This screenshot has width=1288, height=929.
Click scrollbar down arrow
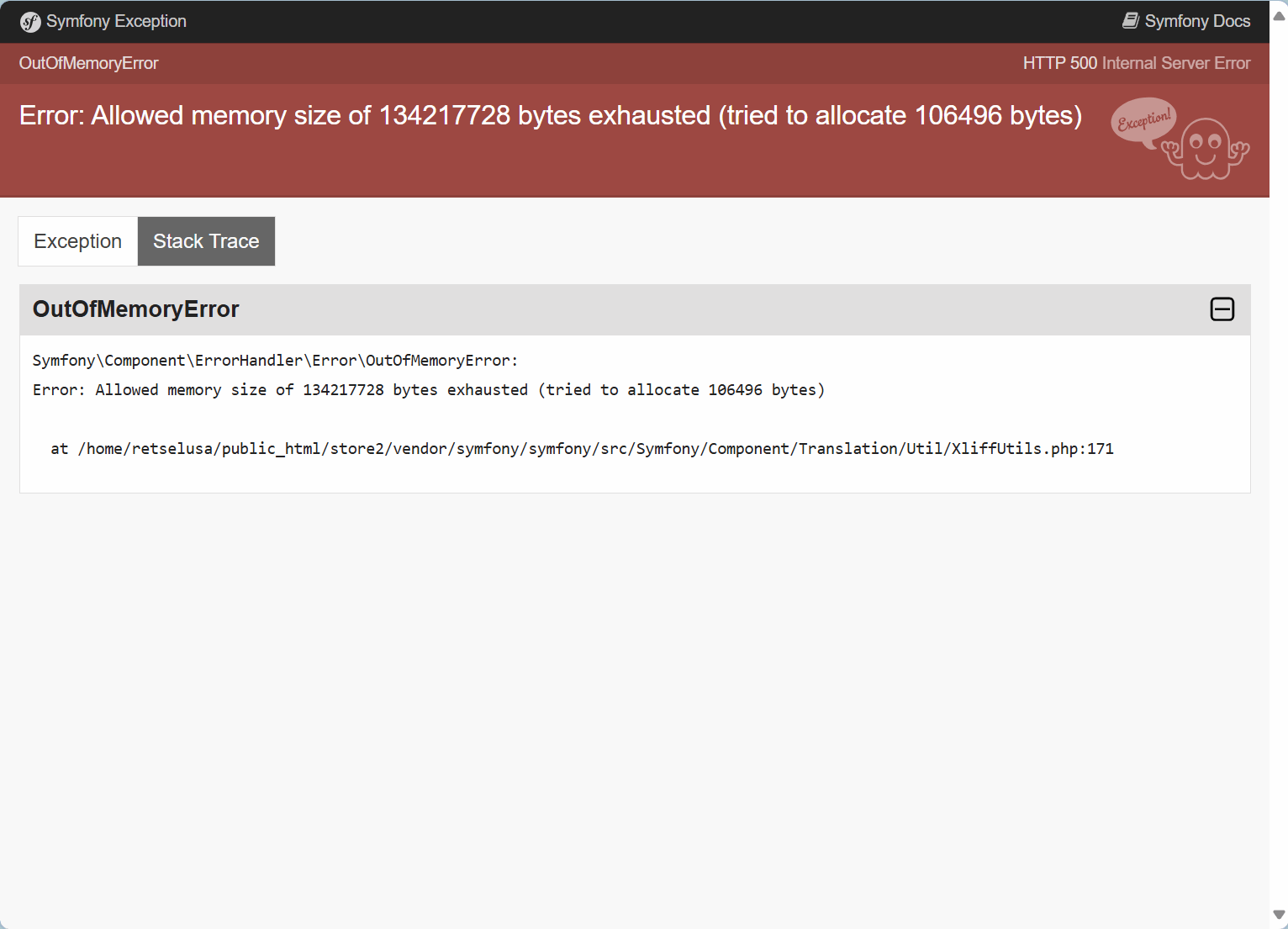point(1279,915)
